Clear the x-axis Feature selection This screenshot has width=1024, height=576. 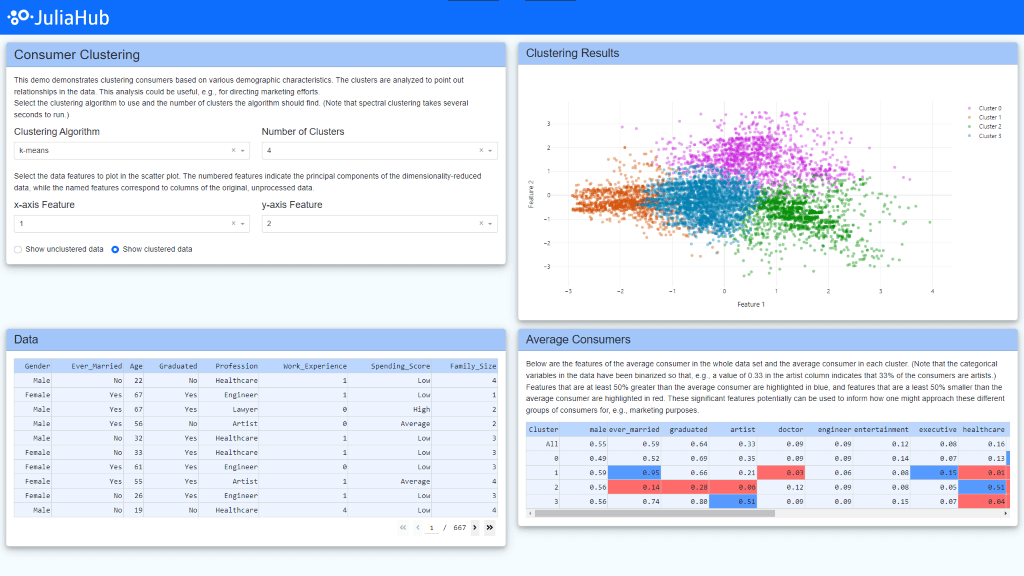[234, 224]
